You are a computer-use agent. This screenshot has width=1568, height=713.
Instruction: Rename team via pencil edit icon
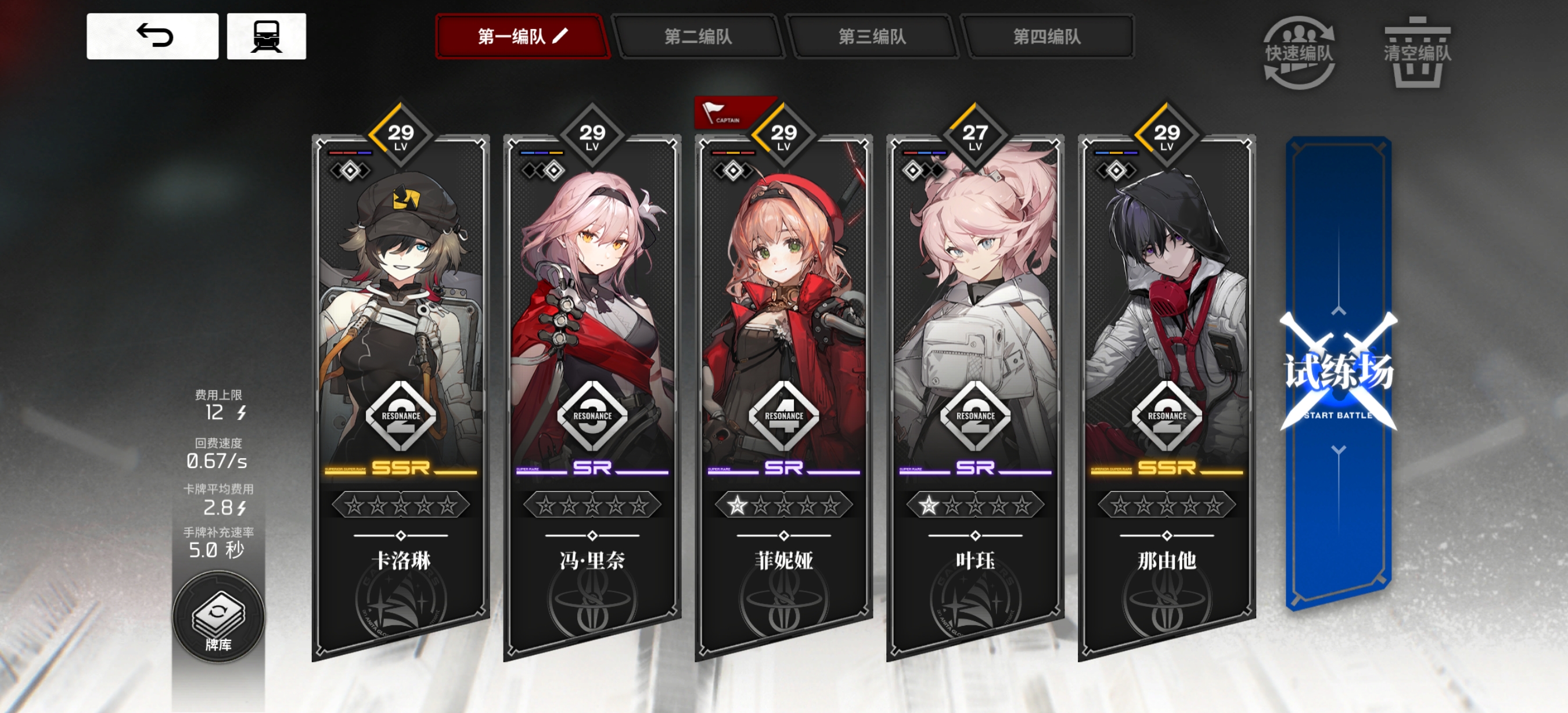560,36
